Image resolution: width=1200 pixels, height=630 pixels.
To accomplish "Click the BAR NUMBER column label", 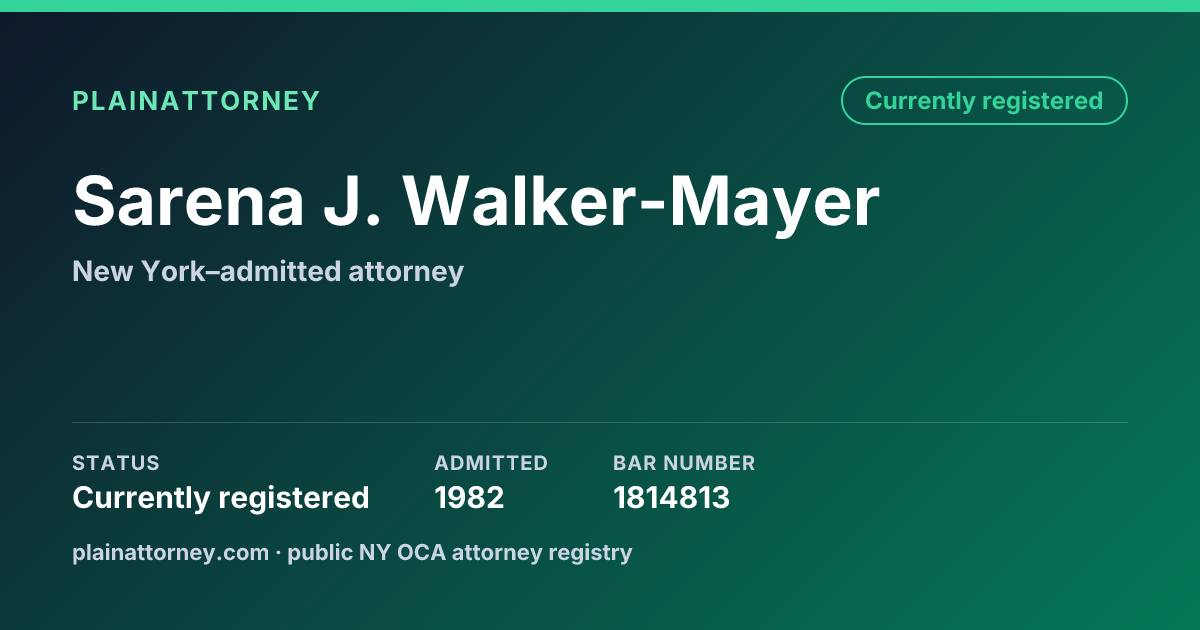I will (684, 463).
